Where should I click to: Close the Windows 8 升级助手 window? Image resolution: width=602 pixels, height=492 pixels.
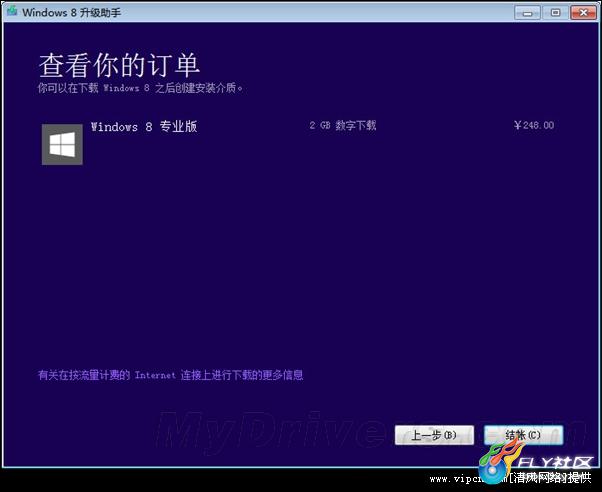coord(583,13)
